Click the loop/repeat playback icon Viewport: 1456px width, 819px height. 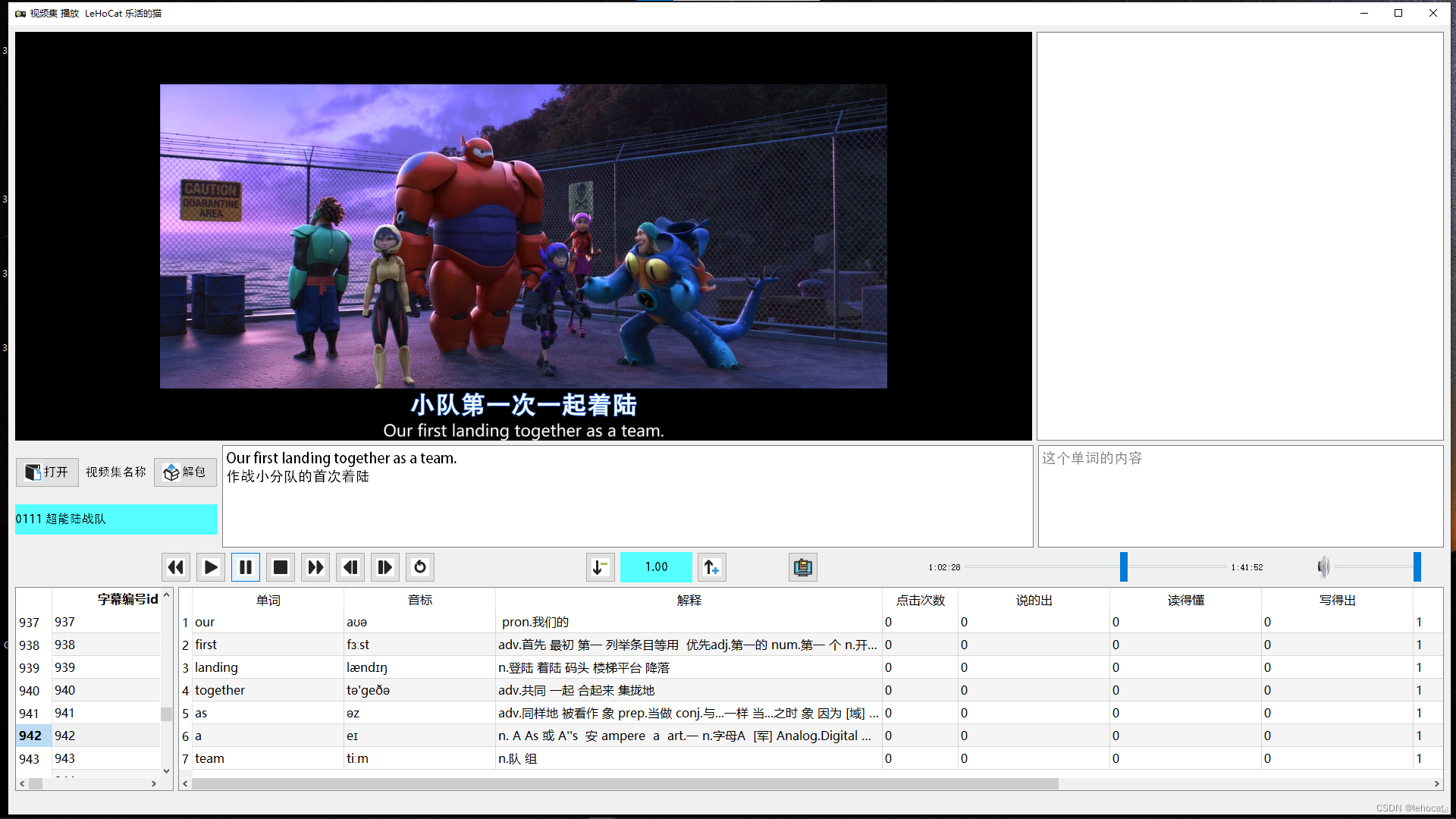[420, 567]
